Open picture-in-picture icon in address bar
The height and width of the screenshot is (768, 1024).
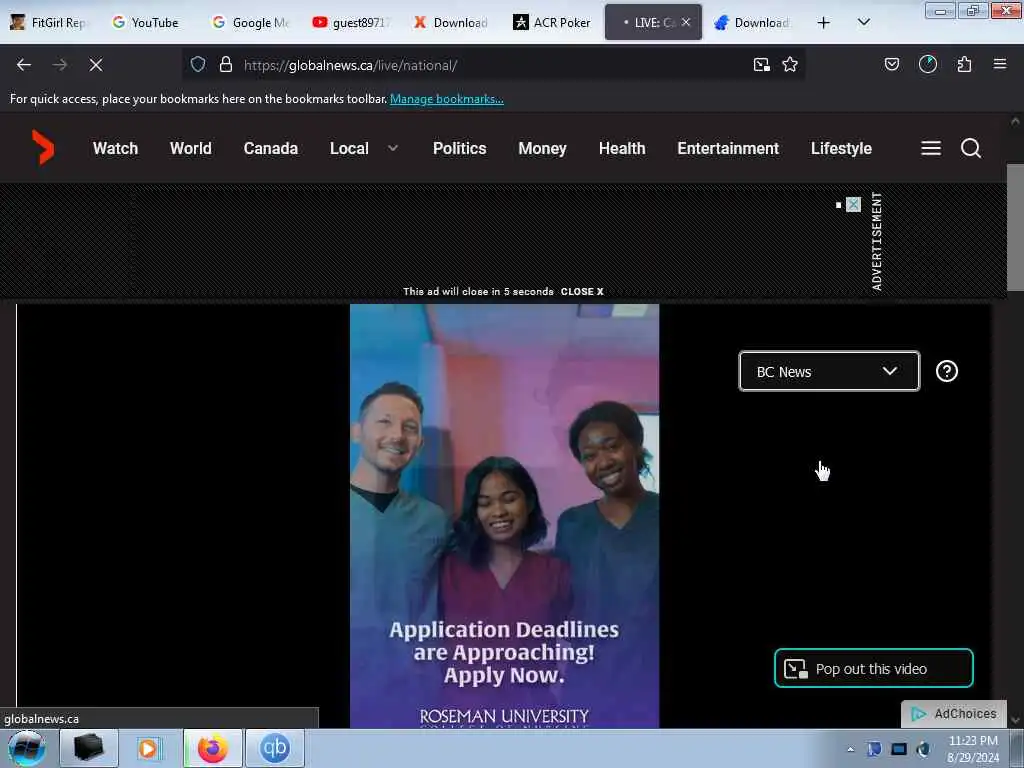761,64
